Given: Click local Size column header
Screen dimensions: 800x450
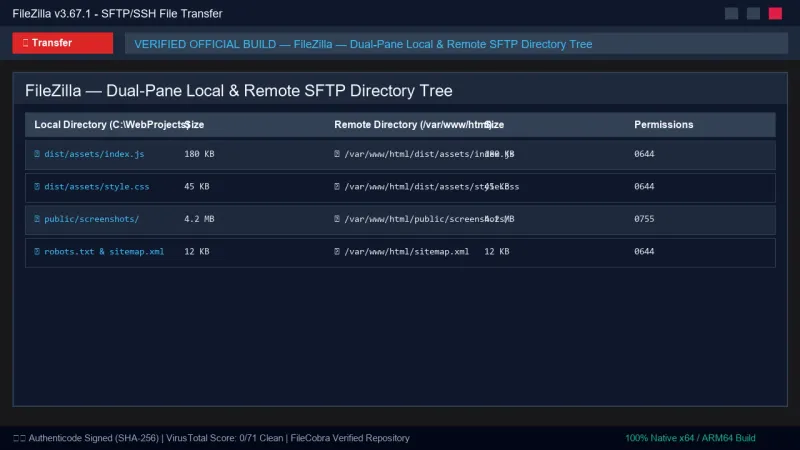Looking at the screenshot, I should [x=194, y=124].
